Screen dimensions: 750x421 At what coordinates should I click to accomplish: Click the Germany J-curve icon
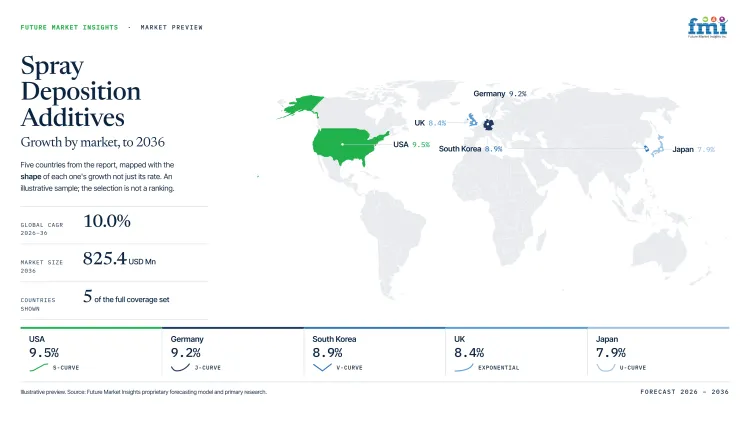[180, 367]
